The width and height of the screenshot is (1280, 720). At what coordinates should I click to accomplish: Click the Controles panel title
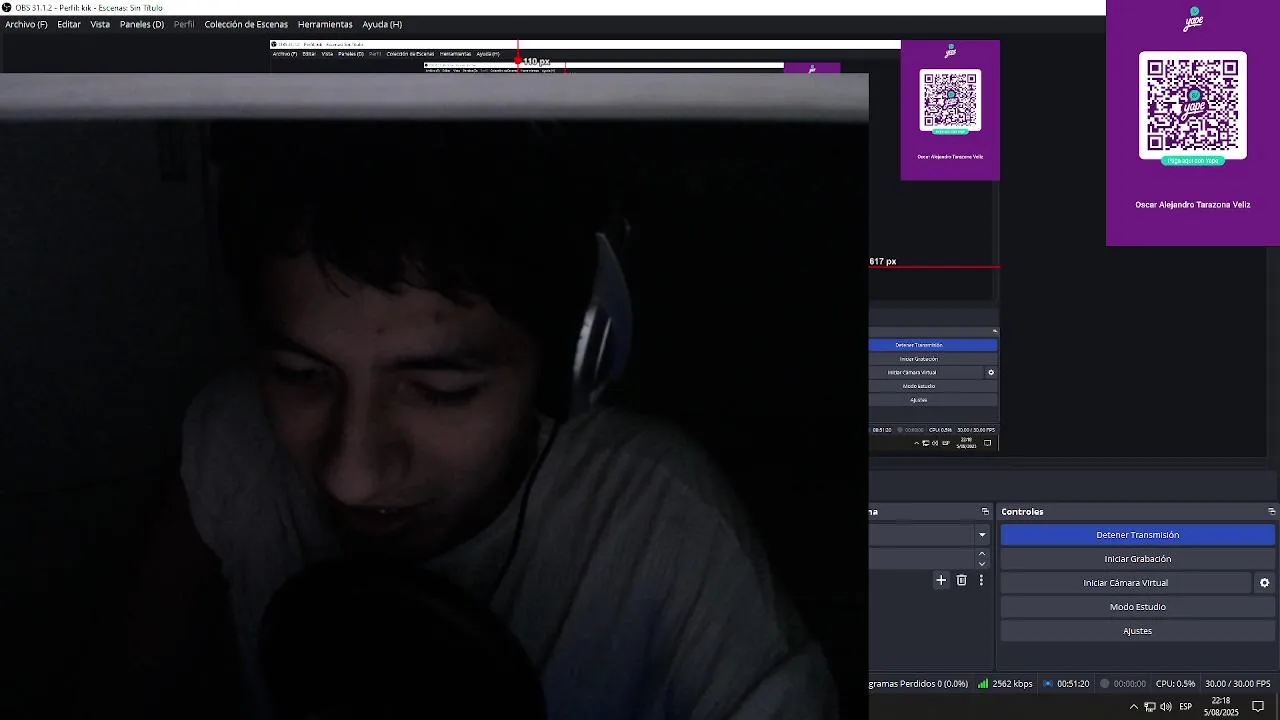[x=1022, y=512]
